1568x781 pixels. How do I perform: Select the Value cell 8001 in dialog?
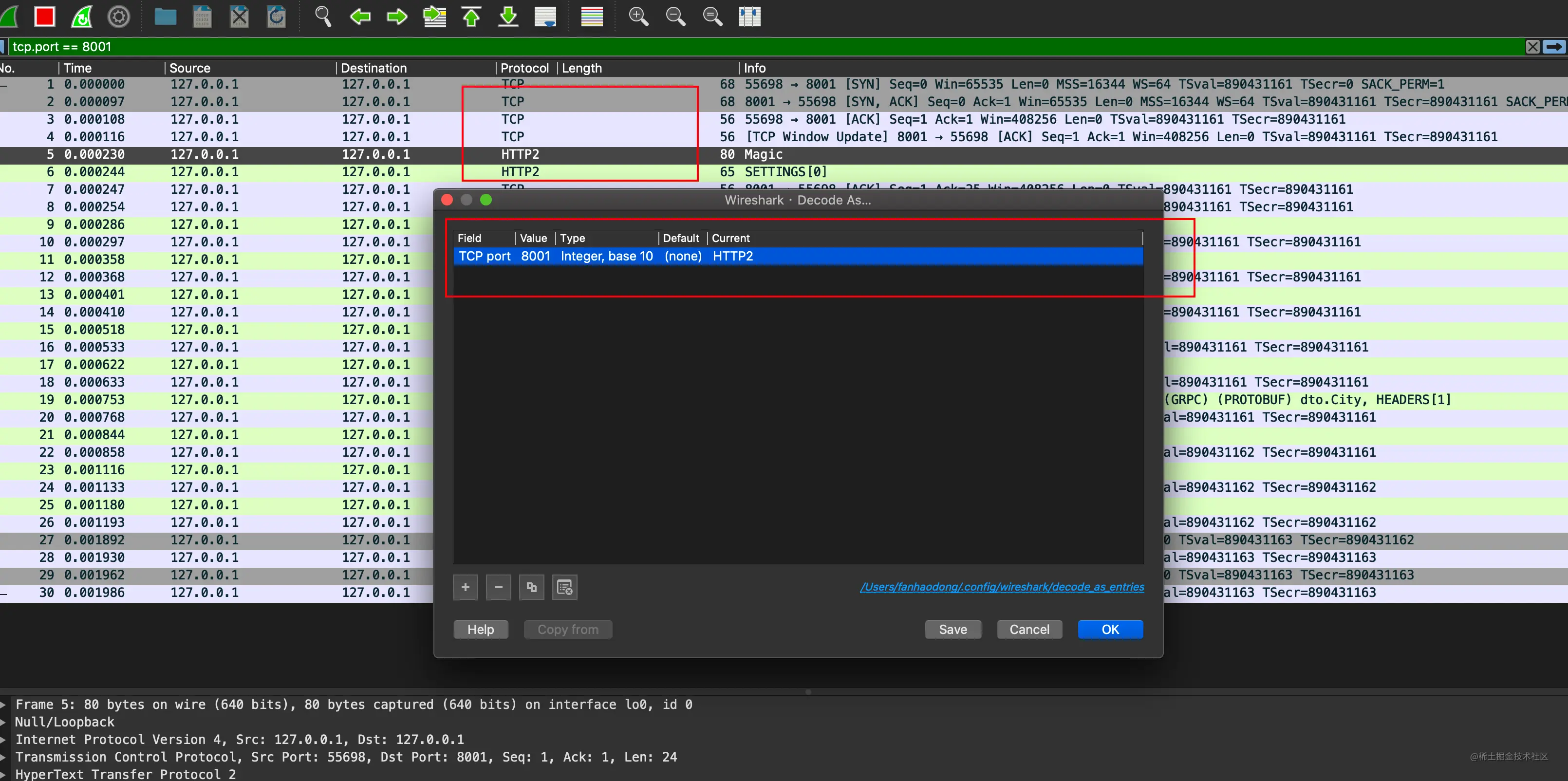[536, 256]
